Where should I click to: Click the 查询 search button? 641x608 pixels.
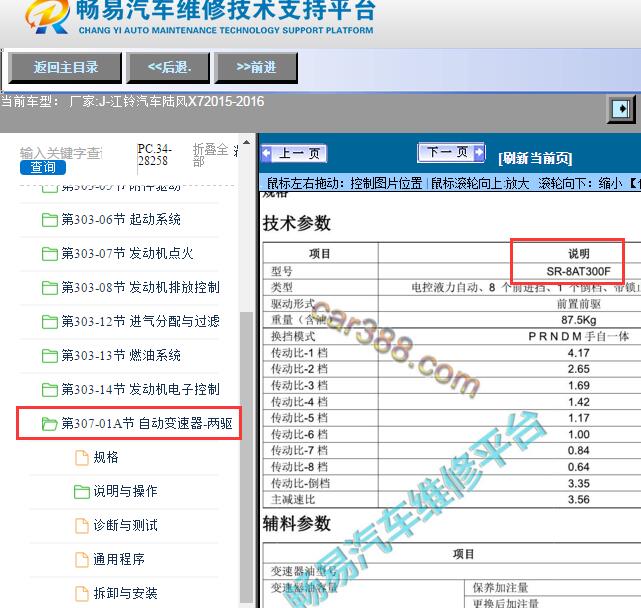pyautogui.click(x=43, y=167)
